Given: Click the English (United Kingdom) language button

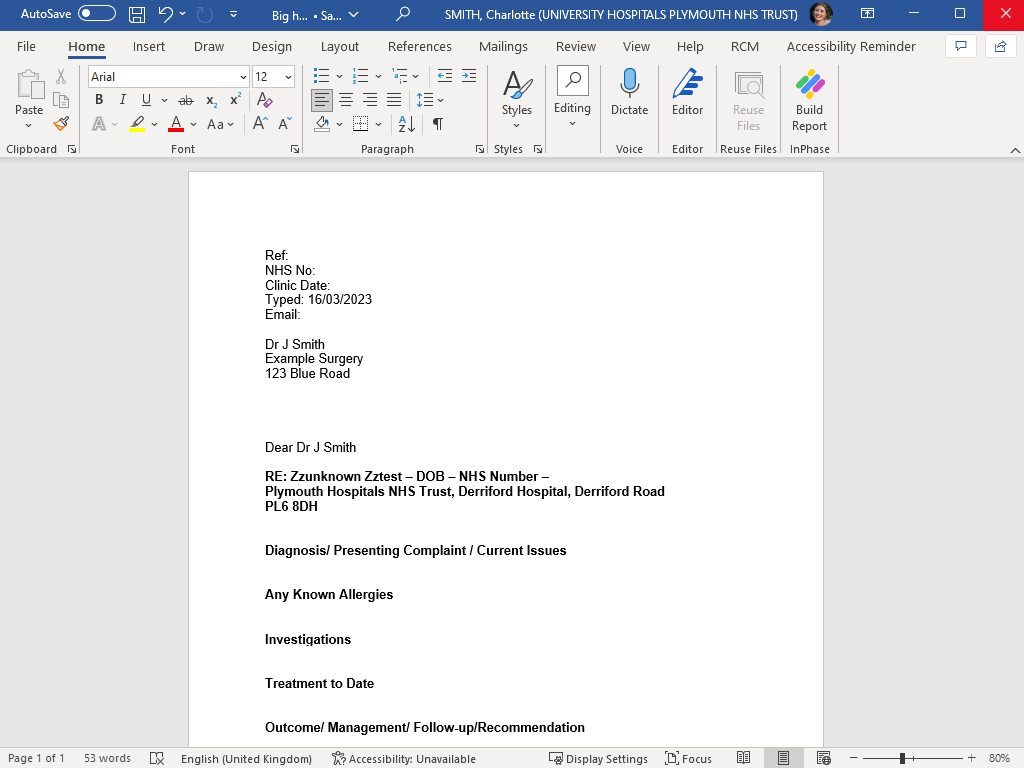Looking at the screenshot, I should pyautogui.click(x=246, y=758).
